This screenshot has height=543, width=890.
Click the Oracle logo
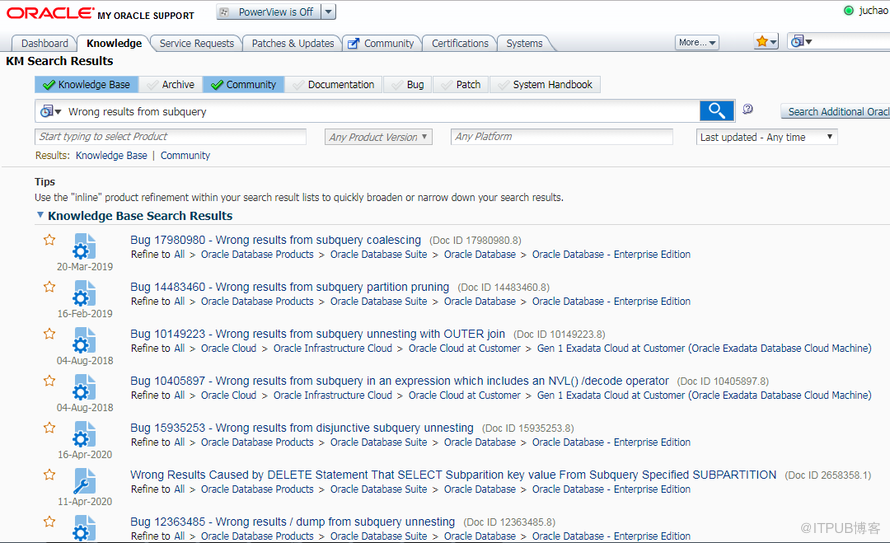pyautogui.click(x=50, y=13)
